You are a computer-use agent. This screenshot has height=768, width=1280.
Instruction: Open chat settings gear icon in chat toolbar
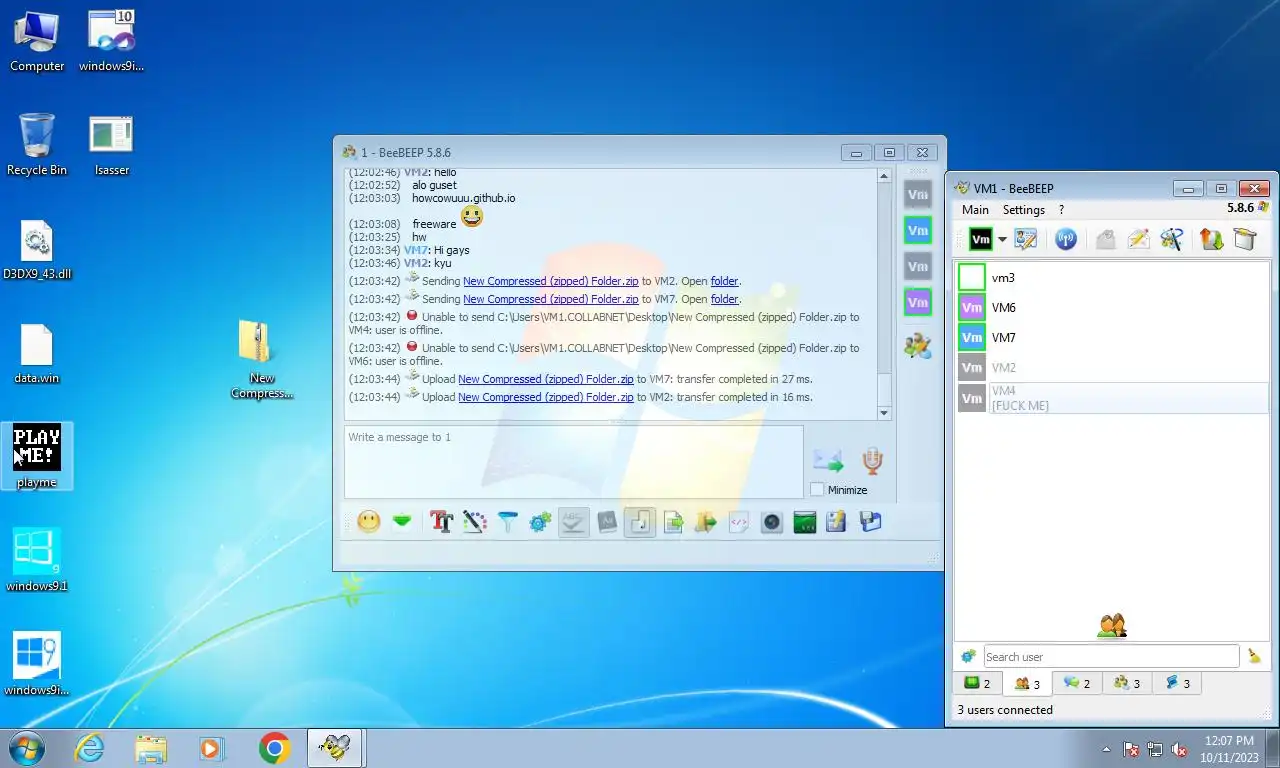click(x=541, y=522)
